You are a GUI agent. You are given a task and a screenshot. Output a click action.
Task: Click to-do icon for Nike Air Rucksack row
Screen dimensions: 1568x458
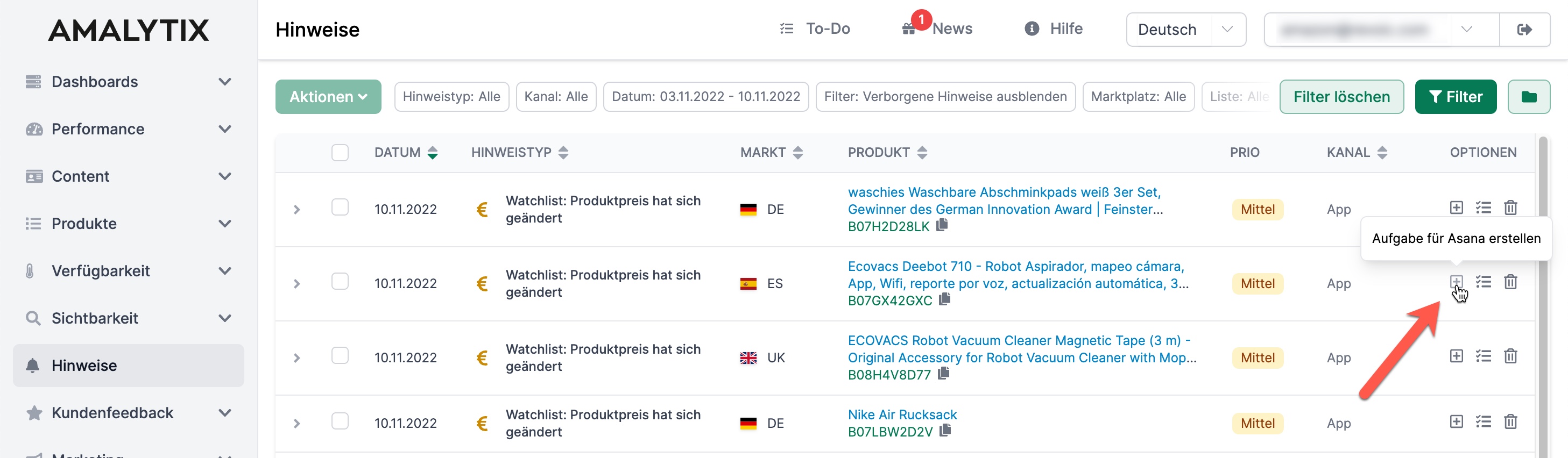coord(1484,421)
